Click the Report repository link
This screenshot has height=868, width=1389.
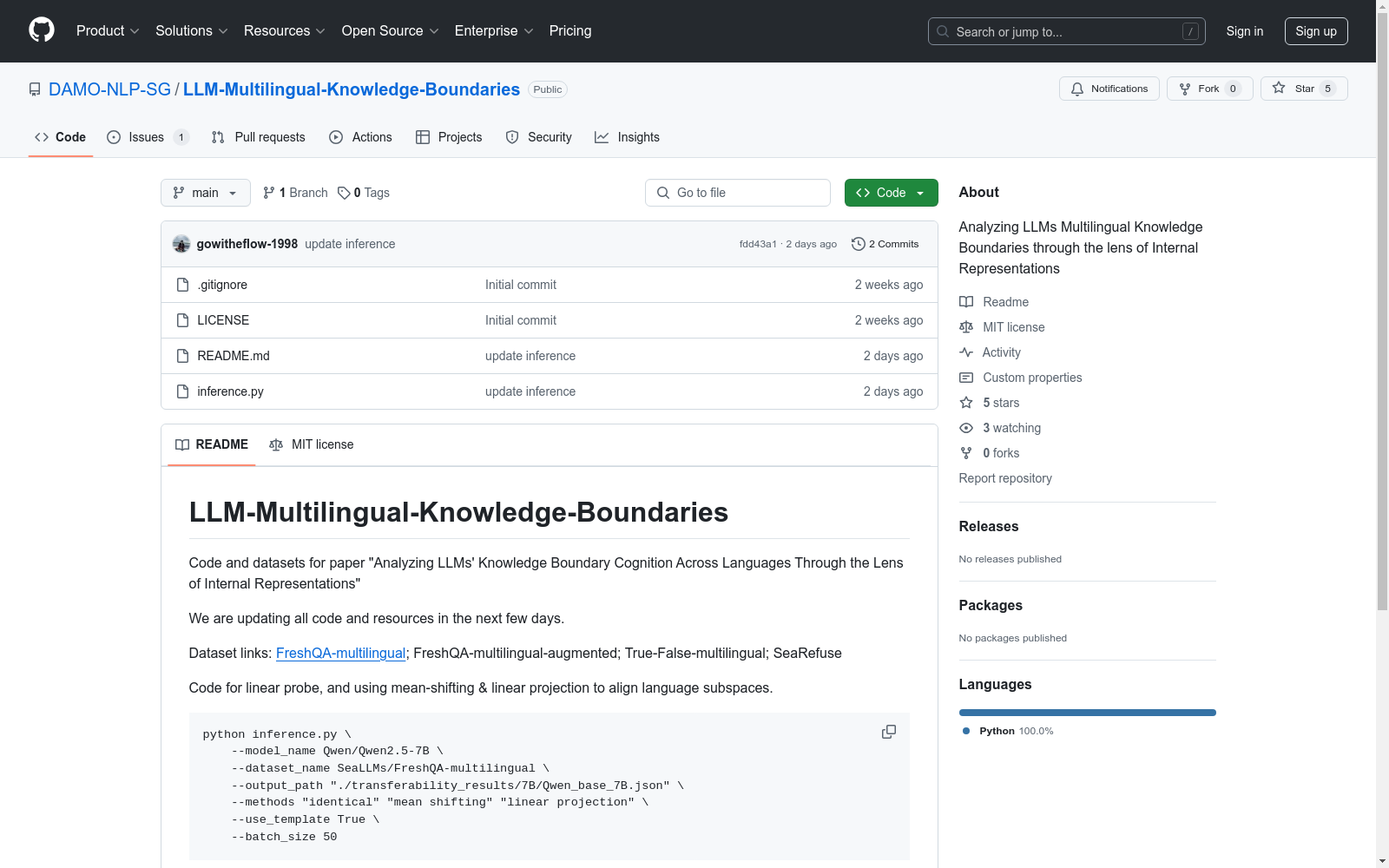coord(1005,478)
